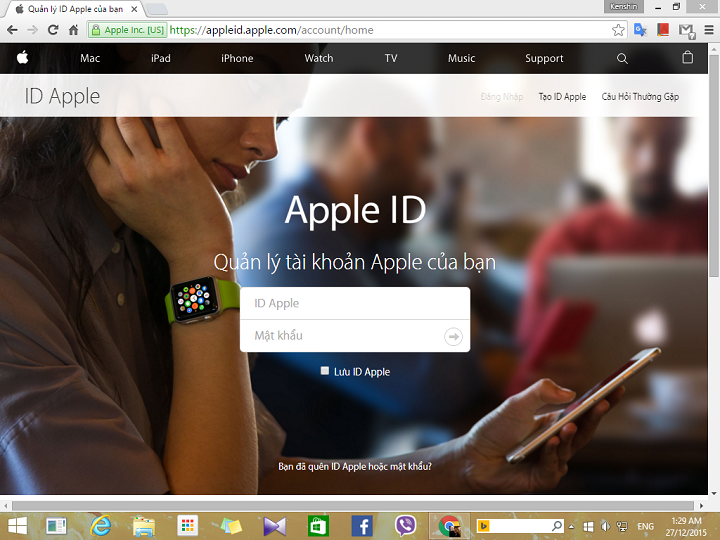Click the Đăng Nhập link
This screenshot has height=540, width=720.
(501, 96)
